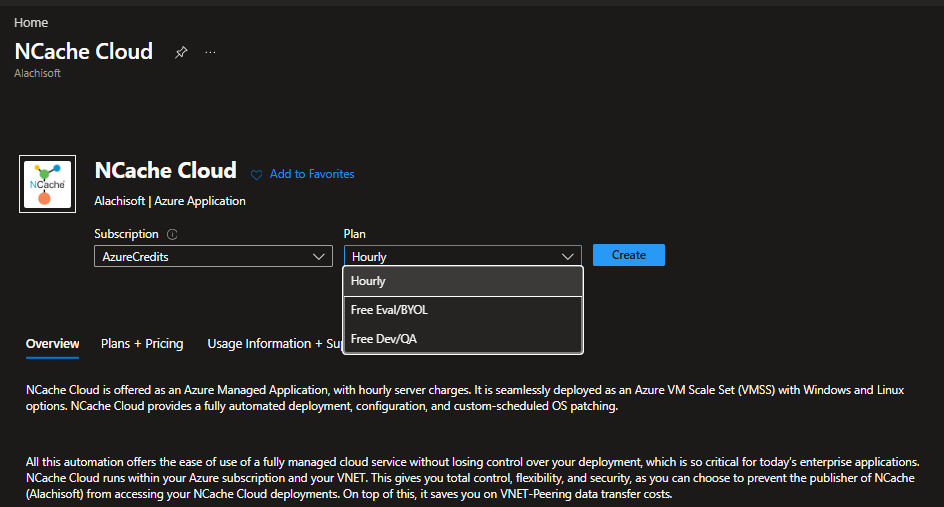Click the Add to Favorites heart icon

click(256, 175)
